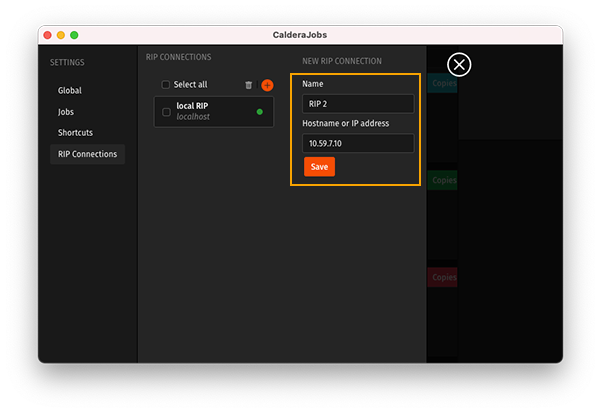
Task: Click the green Copies button in background
Action: [x=443, y=180]
